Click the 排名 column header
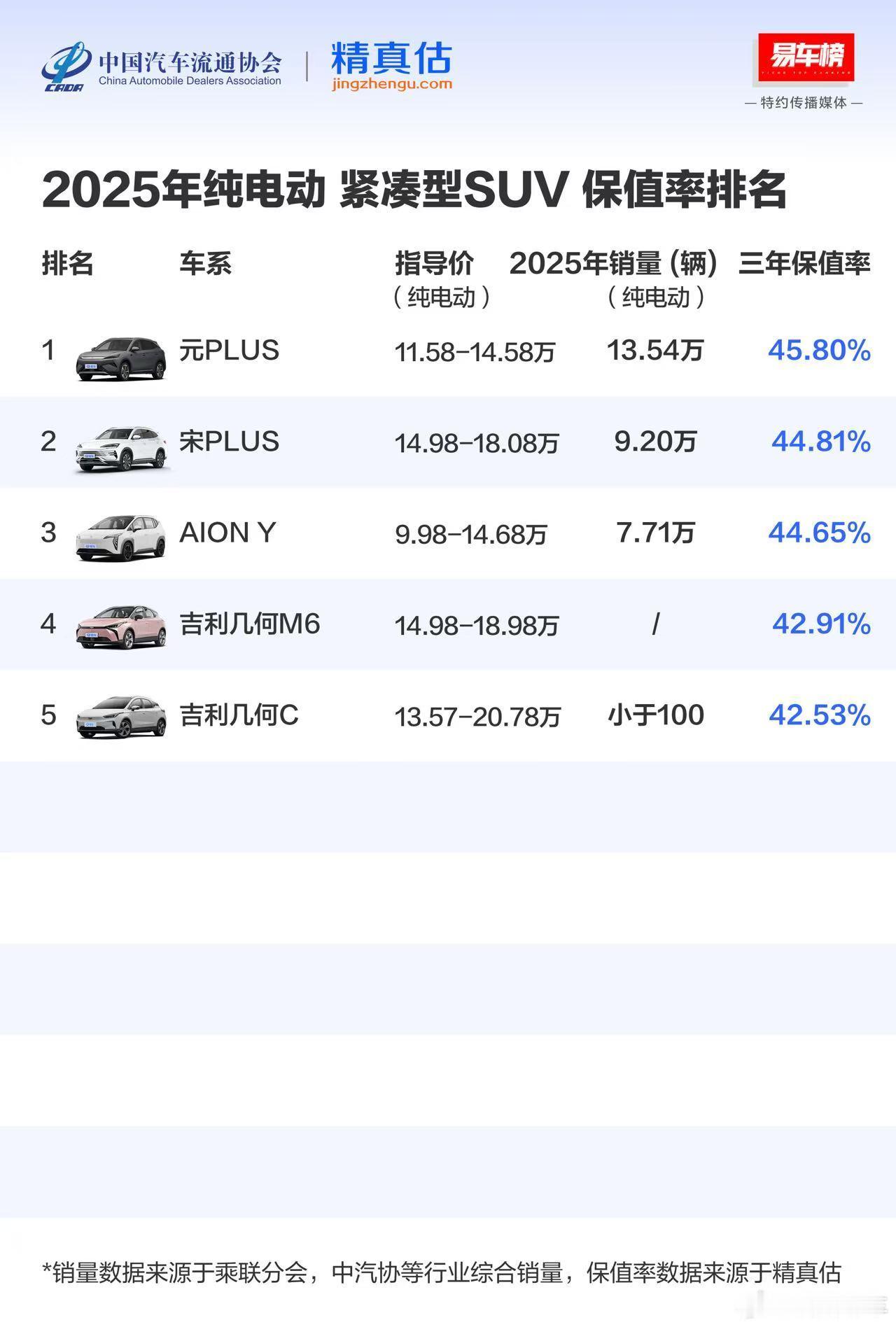The width and height of the screenshot is (896, 1327). tap(67, 264)
